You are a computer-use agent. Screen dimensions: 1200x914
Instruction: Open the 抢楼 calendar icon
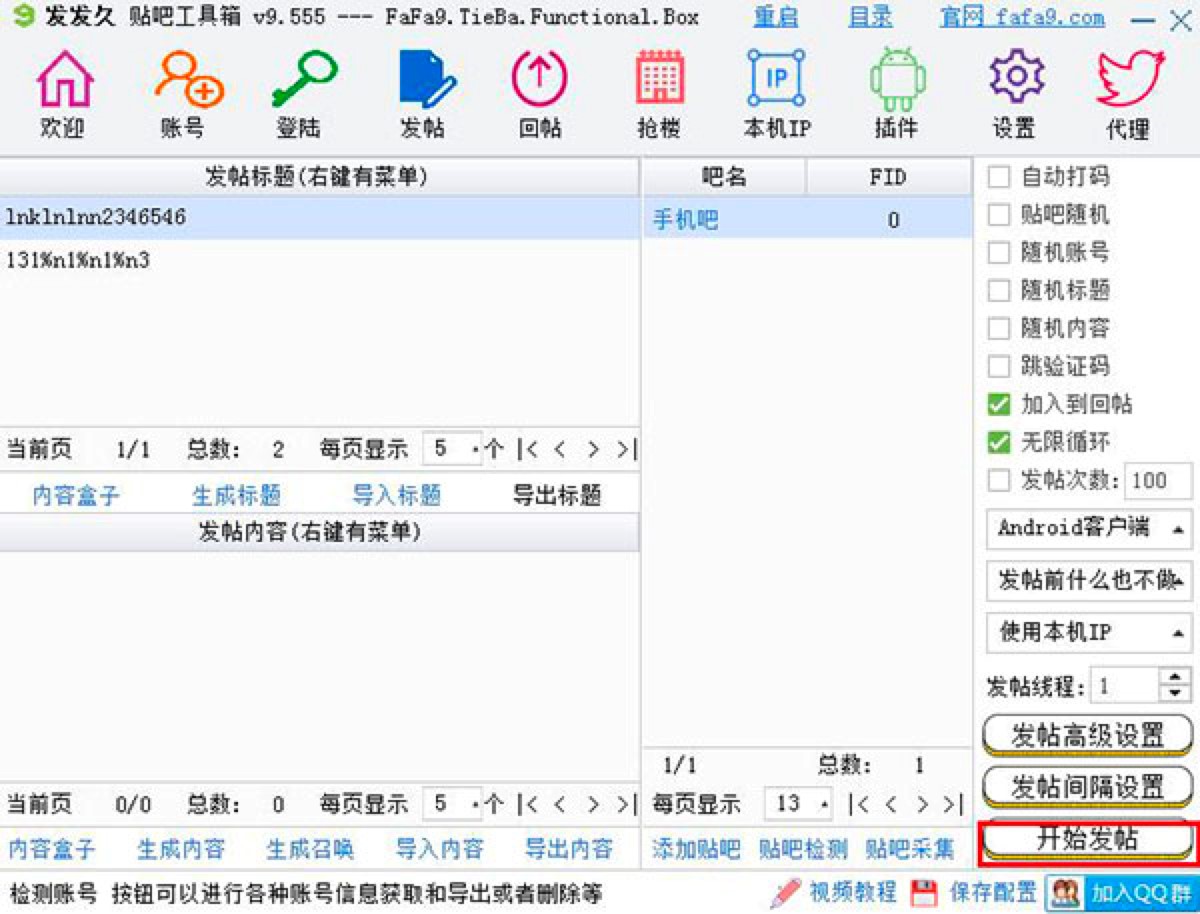(660, 79)
